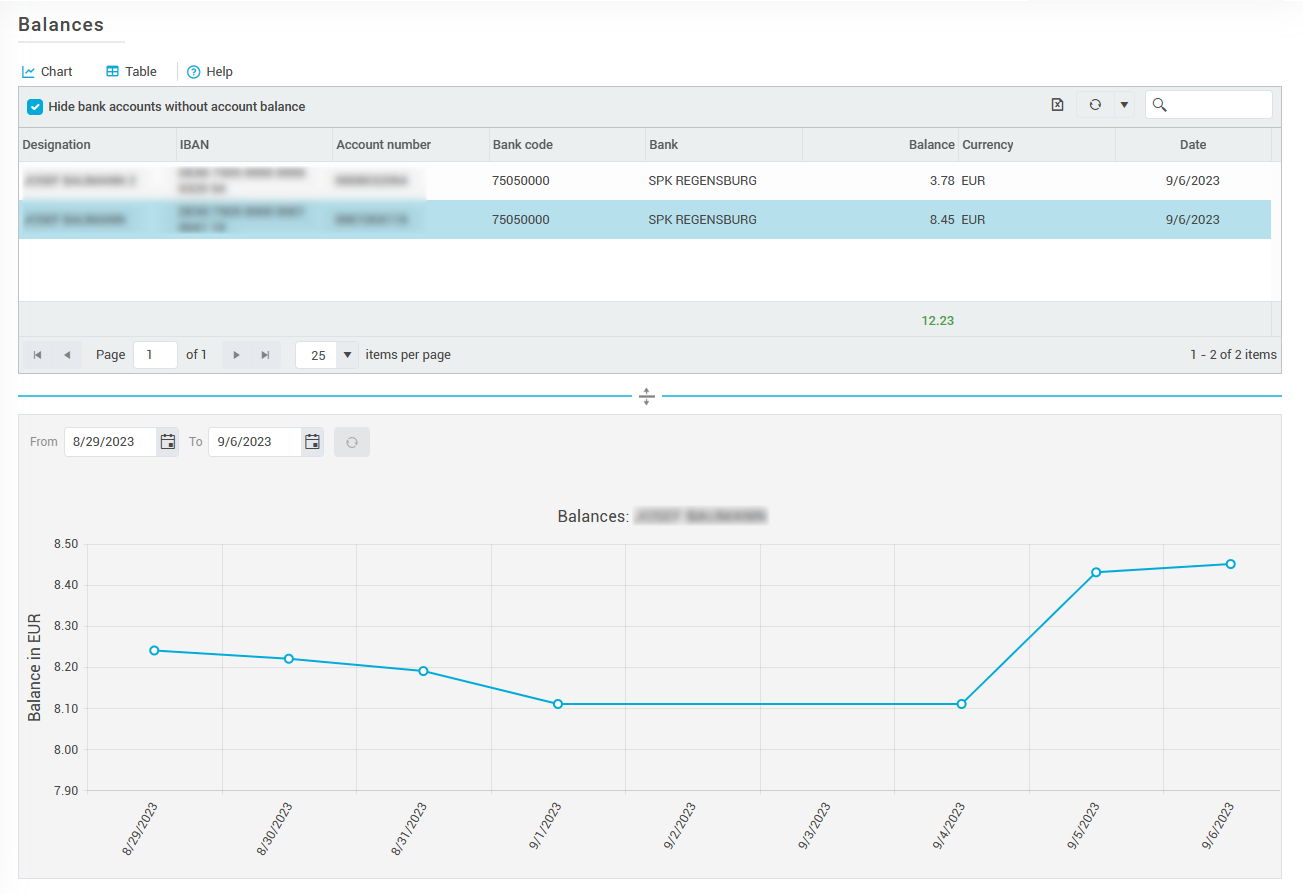Open the items per page dropdown
Screen dimensions: 1303x894
coord(347,355)
